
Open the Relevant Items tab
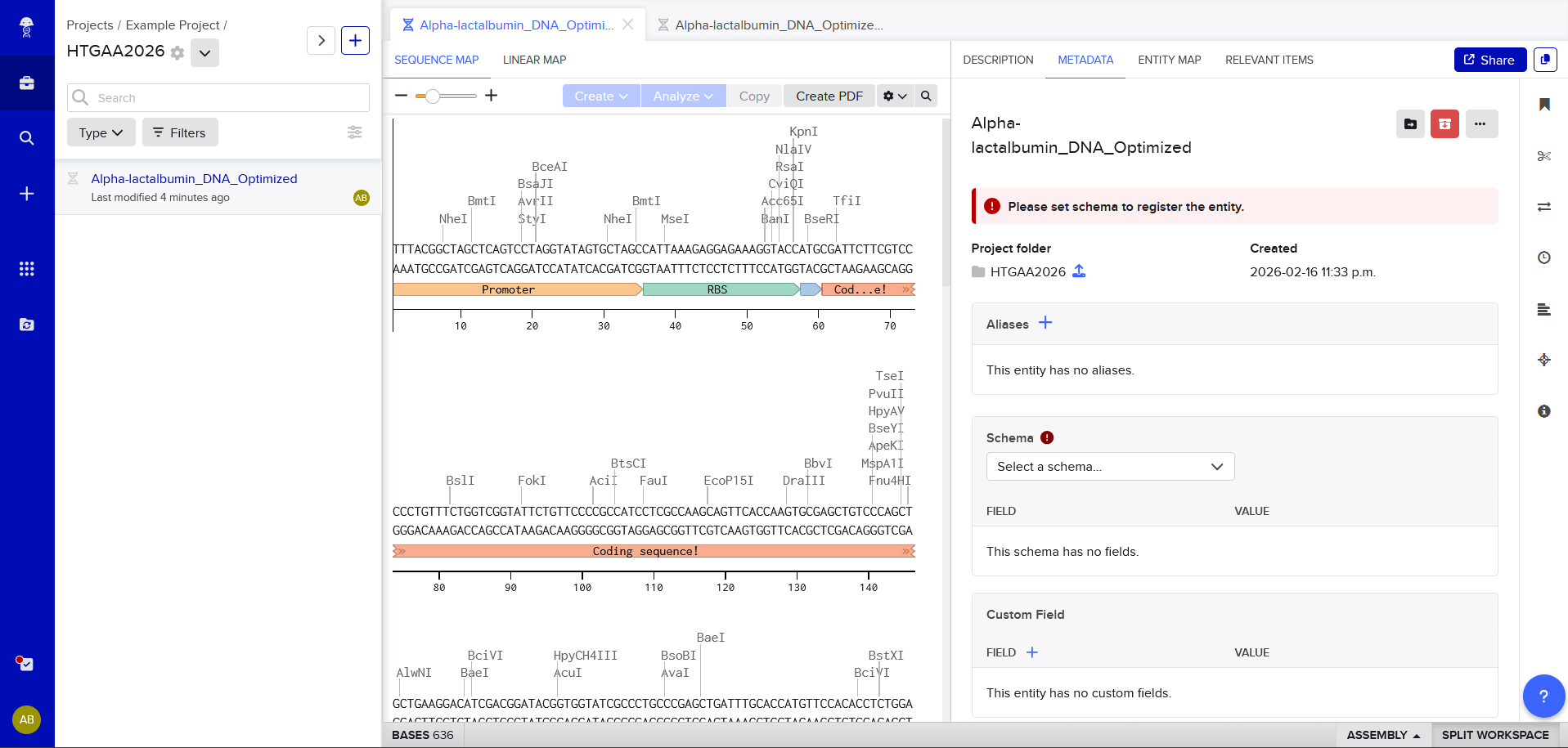(1269, 60)
